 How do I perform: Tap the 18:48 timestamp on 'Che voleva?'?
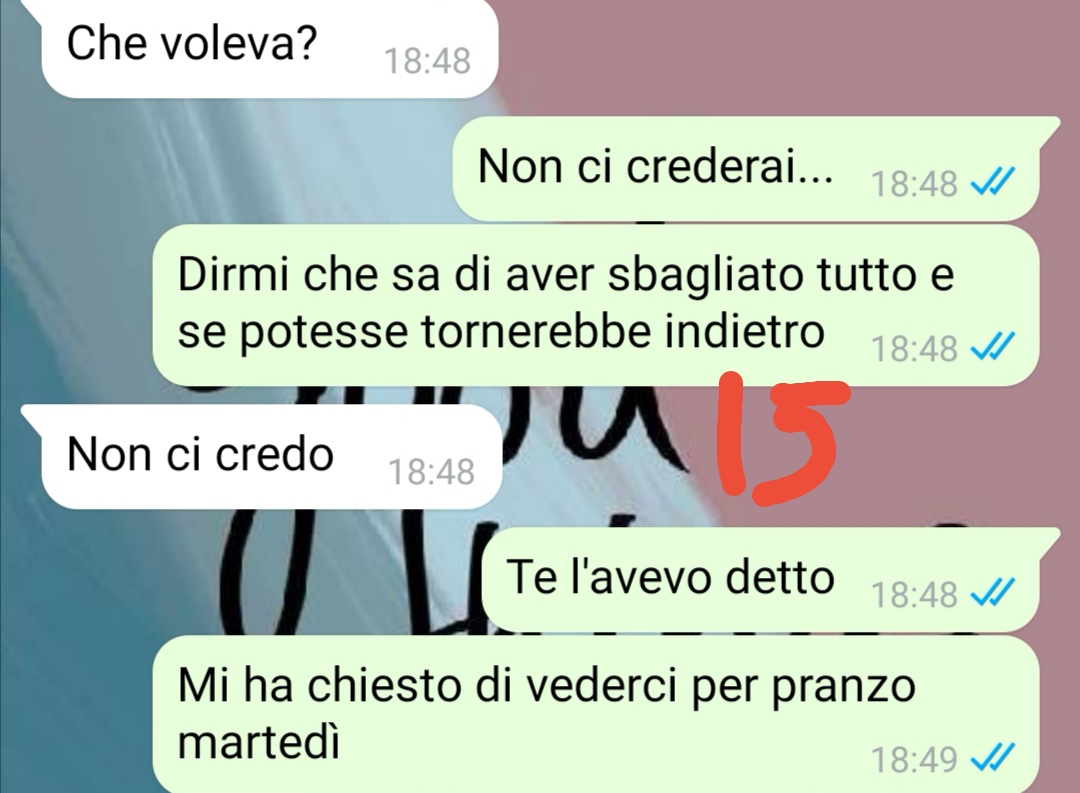427,61
